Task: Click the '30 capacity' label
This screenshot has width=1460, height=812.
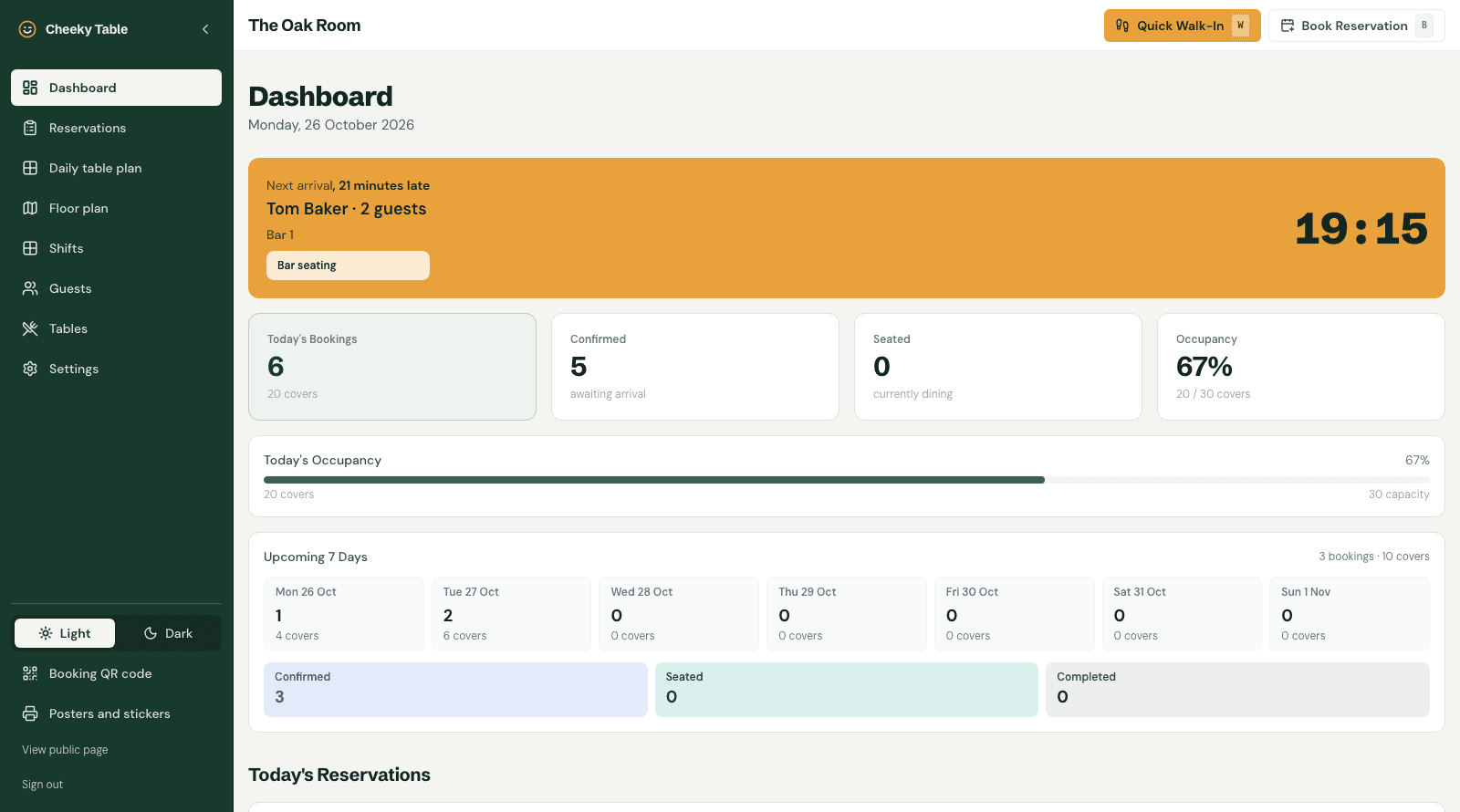Action: 1399,494
